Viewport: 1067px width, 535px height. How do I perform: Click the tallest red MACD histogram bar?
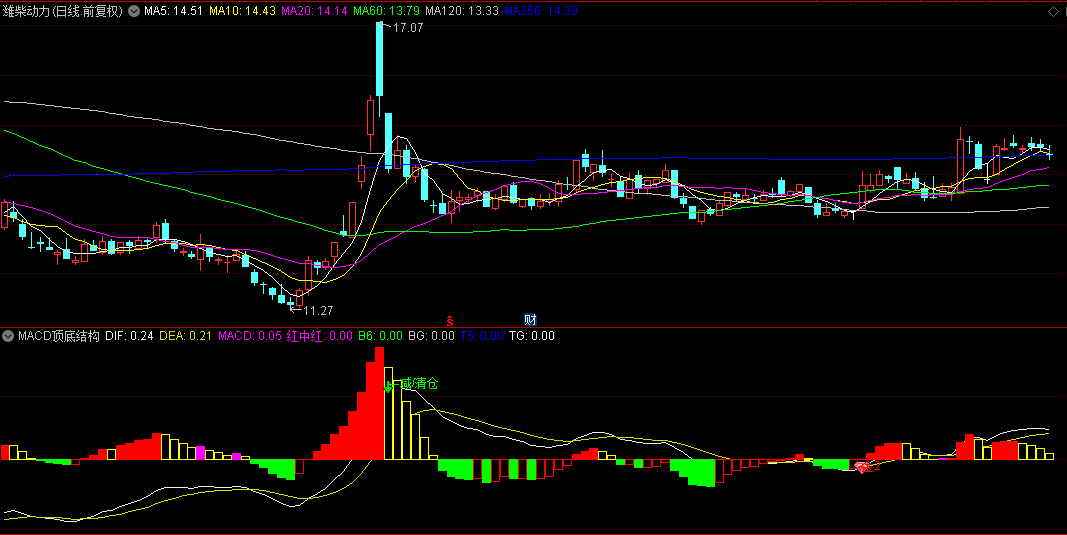click(380, 404)
